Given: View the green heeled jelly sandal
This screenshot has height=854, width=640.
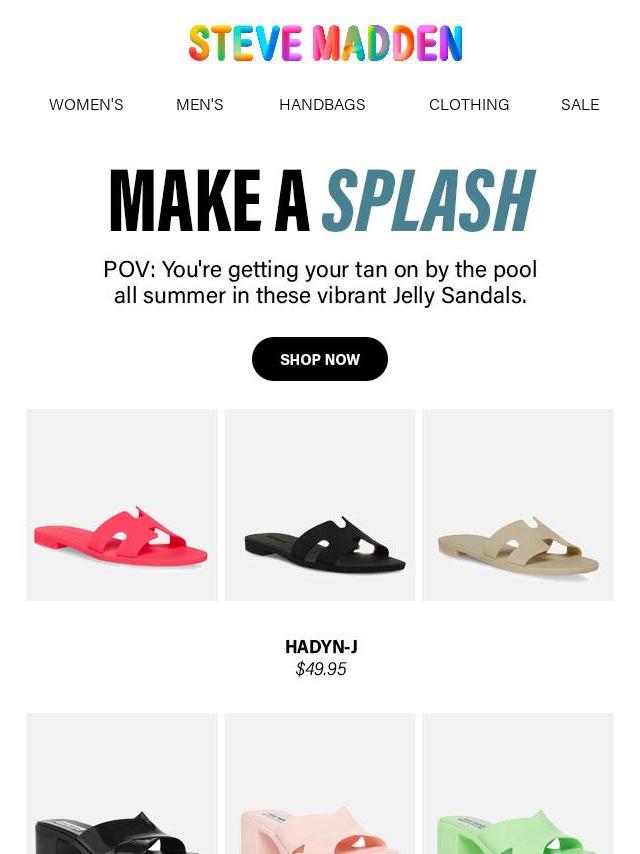Looking at the screenshot, I should point(518,783).
